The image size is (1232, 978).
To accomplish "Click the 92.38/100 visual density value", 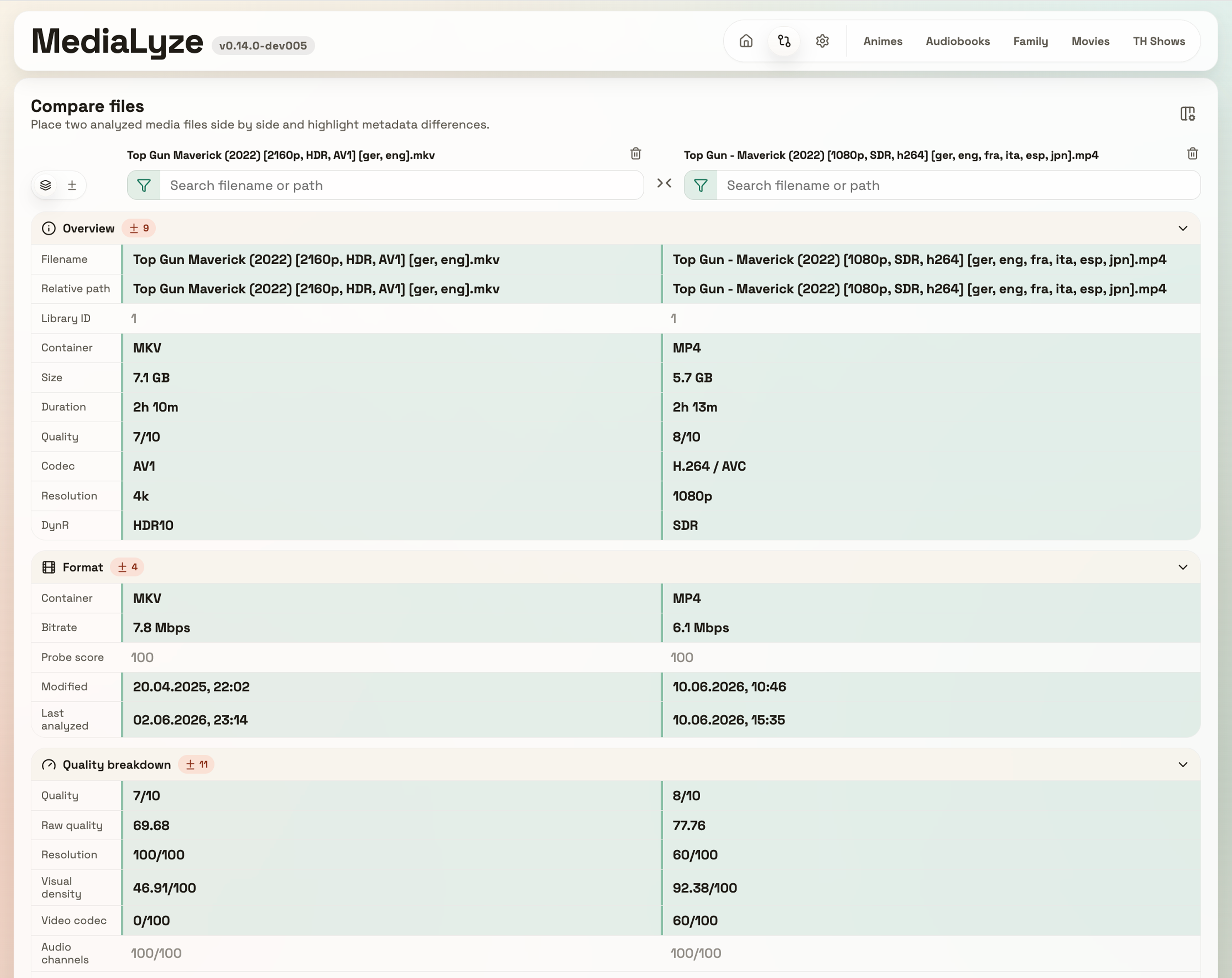I will [704, 888].
